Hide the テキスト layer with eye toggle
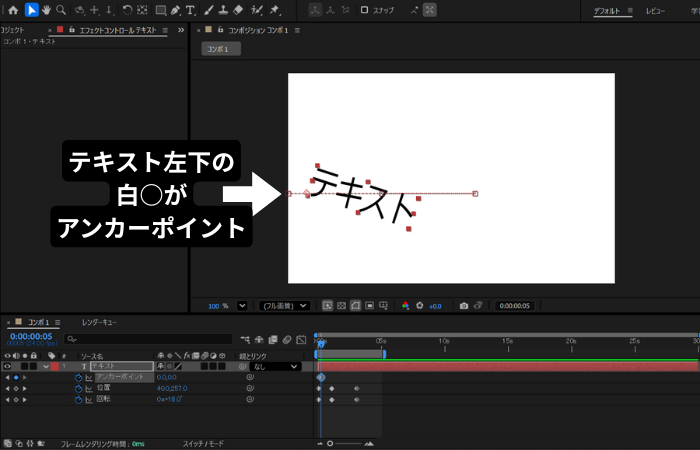The width and height of the screenshot is (700, 450). (7, 367)
